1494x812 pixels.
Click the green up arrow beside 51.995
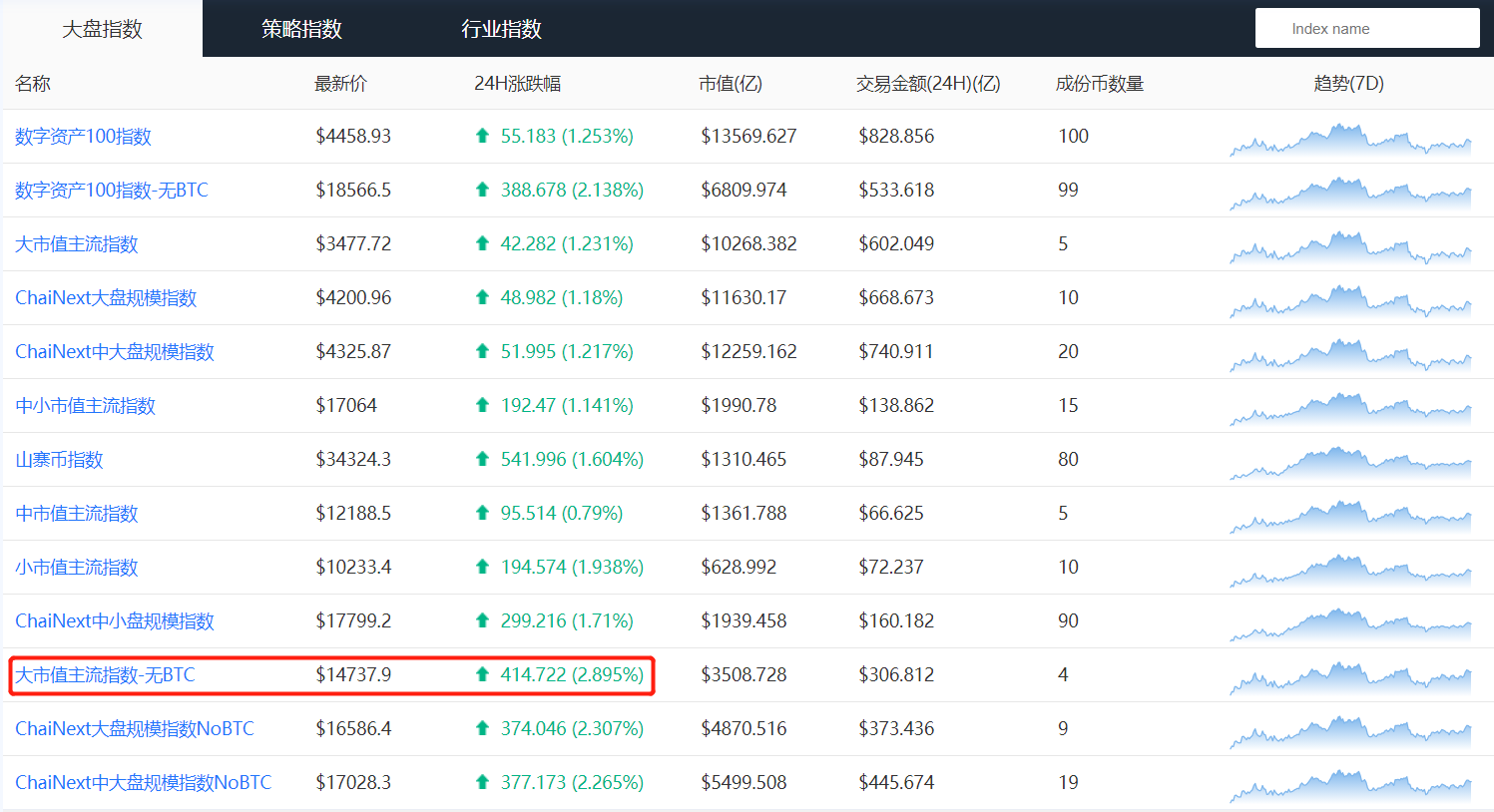(x=483, y=351)
